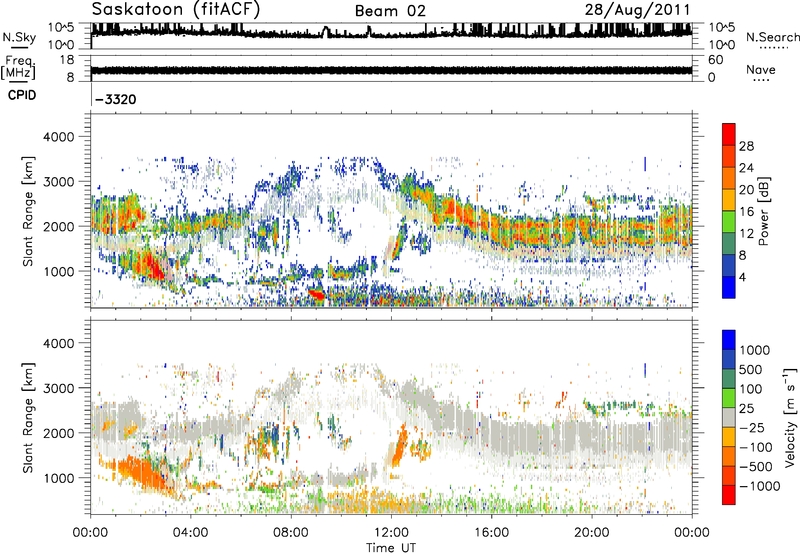Click power scale value '16'
This screenshot has height=554, width=800.
(746, 212)
